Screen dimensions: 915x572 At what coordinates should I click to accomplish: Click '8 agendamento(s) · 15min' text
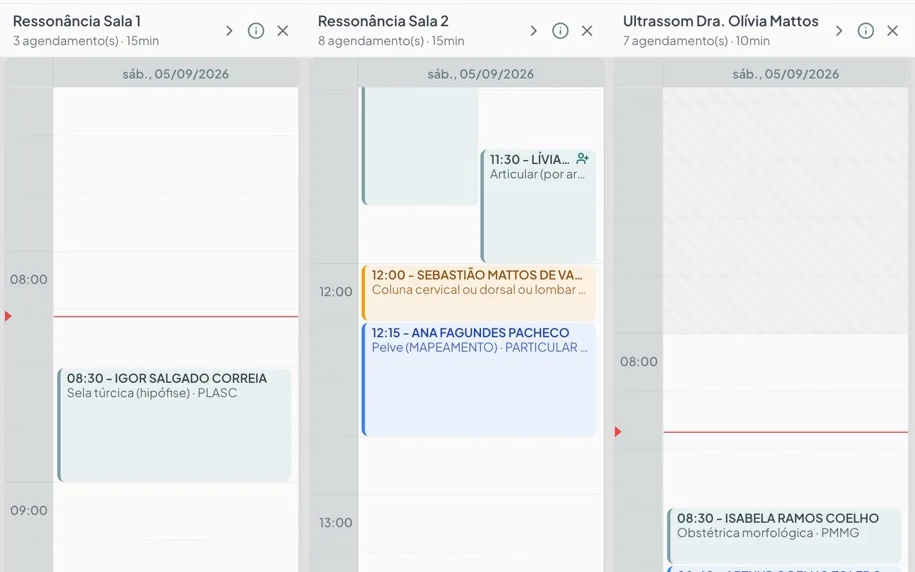pos(391,41)
